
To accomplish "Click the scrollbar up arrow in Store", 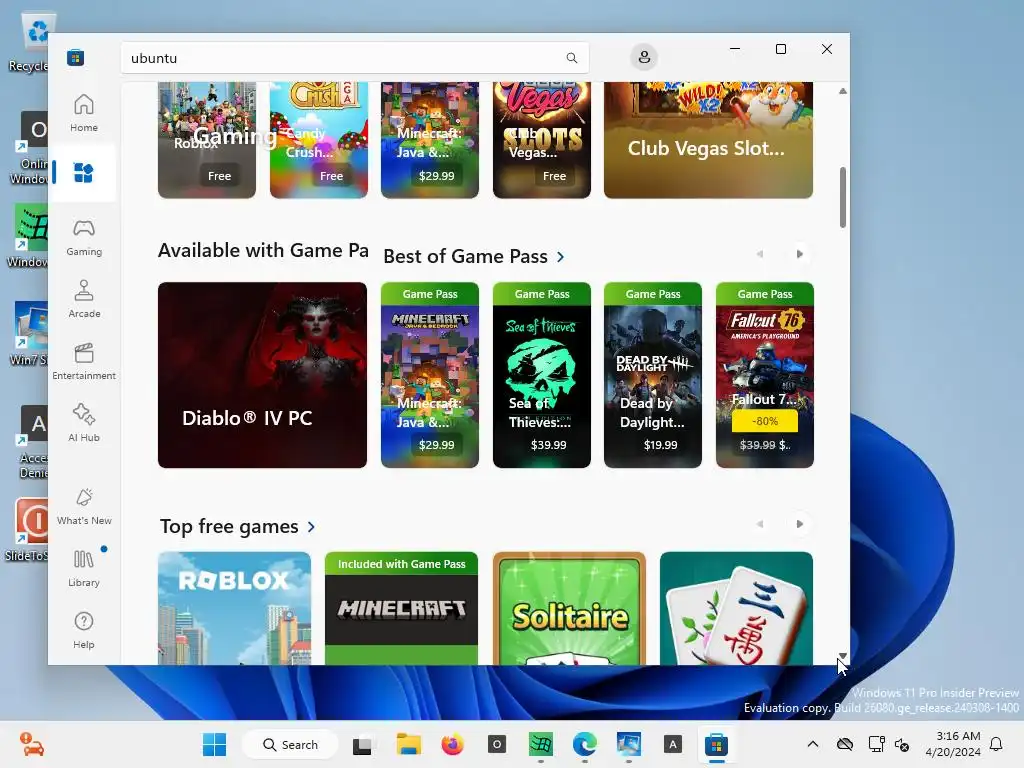I will pos(842,91).
